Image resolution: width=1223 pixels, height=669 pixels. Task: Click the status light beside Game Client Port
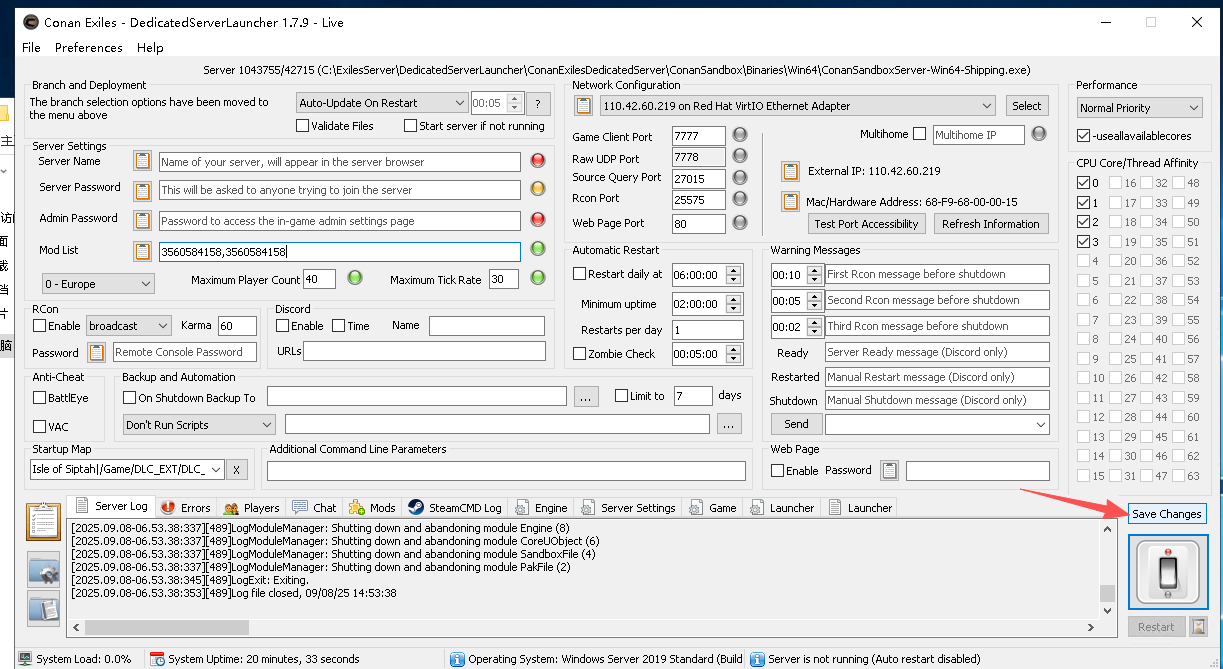tap(740, 135)
